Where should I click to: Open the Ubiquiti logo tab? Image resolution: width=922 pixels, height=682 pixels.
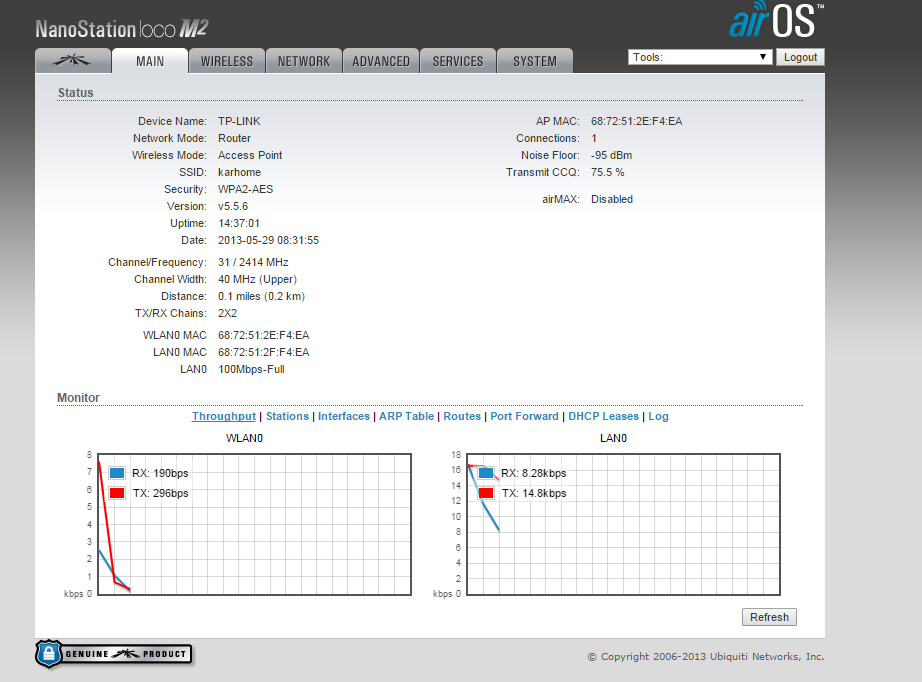[x=73, y=61]
